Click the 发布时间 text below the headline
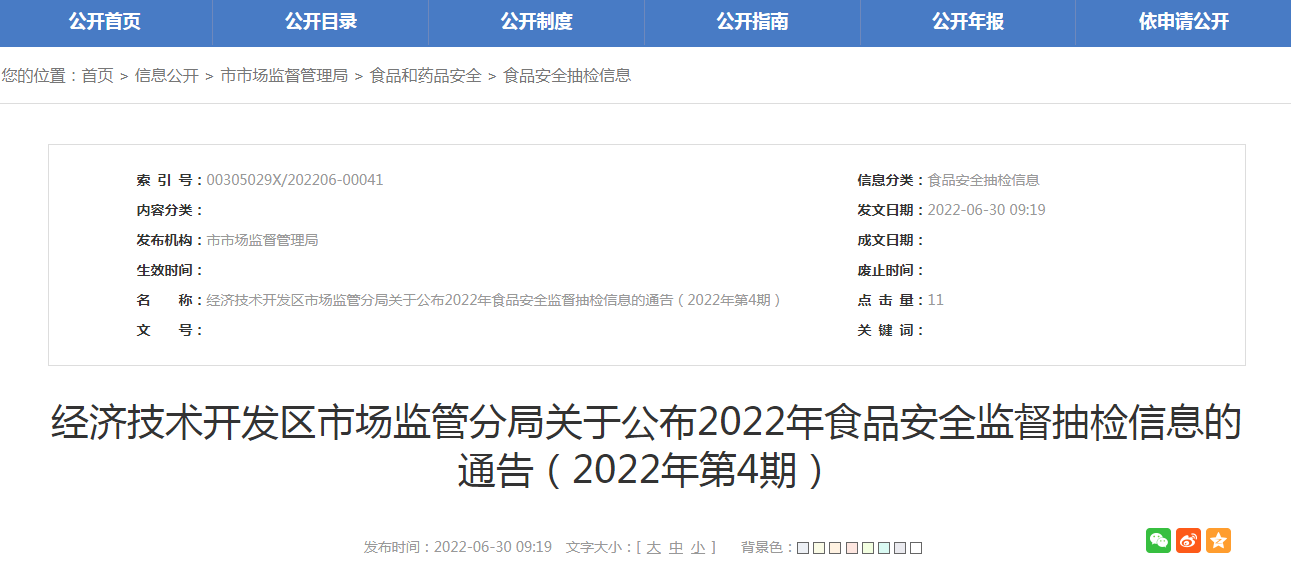 pos(458,548)
